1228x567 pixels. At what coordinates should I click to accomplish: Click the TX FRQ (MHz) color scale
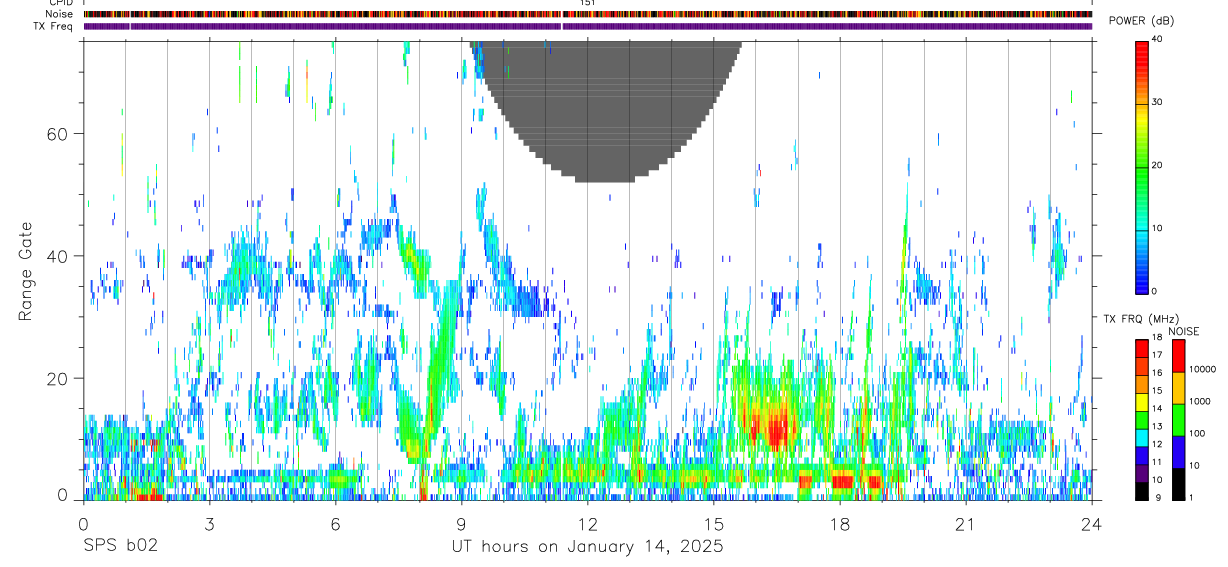(1142, 419)
